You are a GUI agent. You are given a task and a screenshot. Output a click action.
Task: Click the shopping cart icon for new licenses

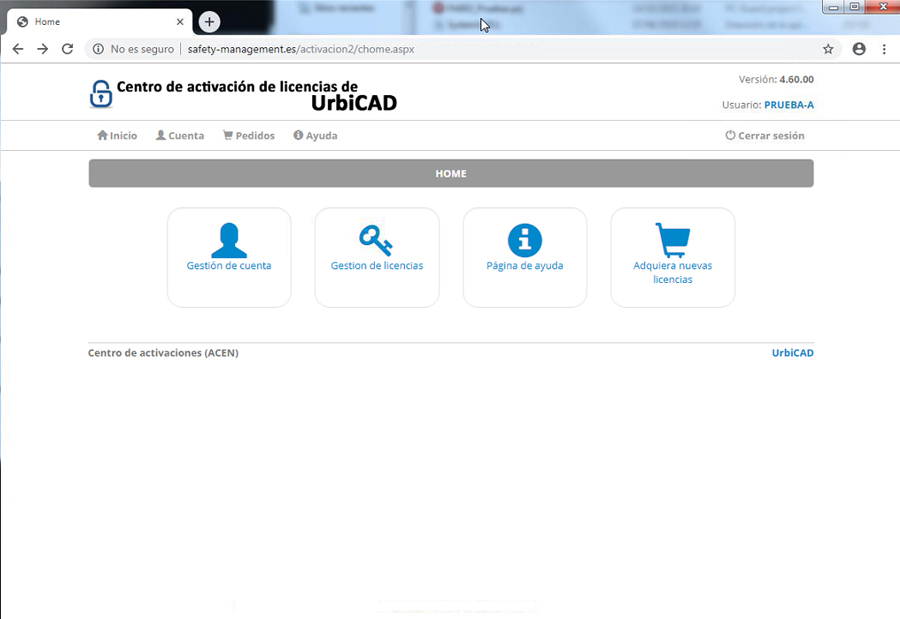pyautogui.click(x=673, y=240)
